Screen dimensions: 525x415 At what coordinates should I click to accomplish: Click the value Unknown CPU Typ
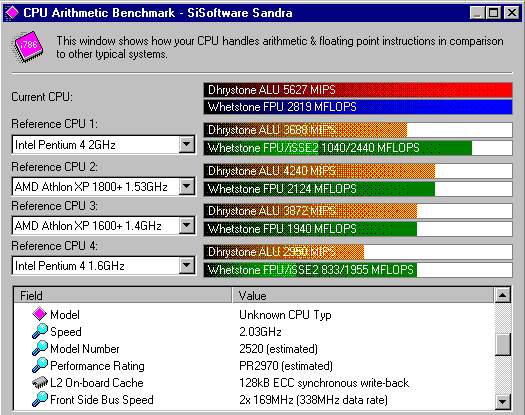pos(285,315)
